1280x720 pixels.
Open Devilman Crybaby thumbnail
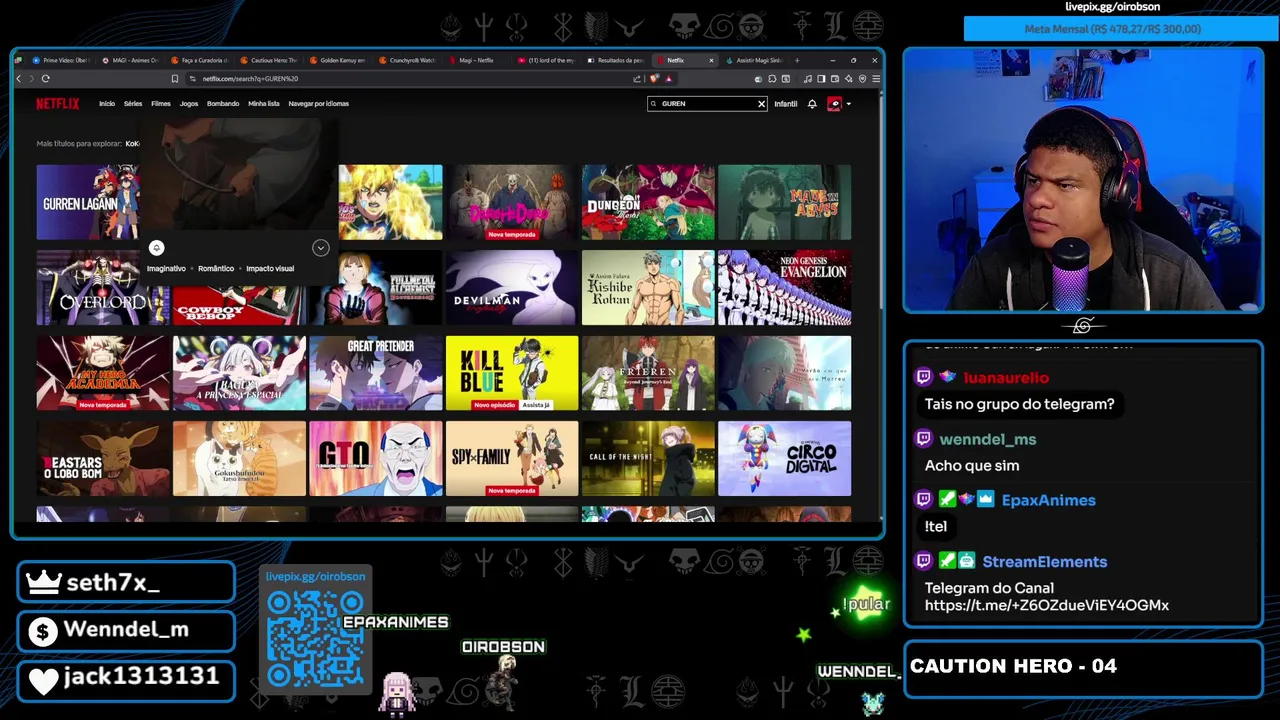click(x=511, y=288)
